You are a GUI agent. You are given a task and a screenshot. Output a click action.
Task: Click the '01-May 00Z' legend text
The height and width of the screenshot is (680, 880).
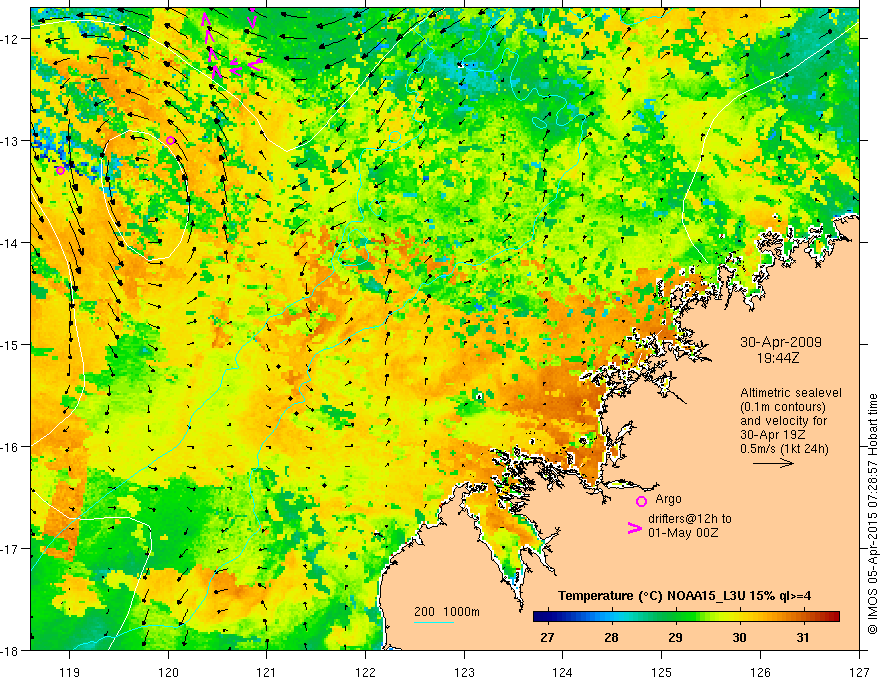coord(682,532)
